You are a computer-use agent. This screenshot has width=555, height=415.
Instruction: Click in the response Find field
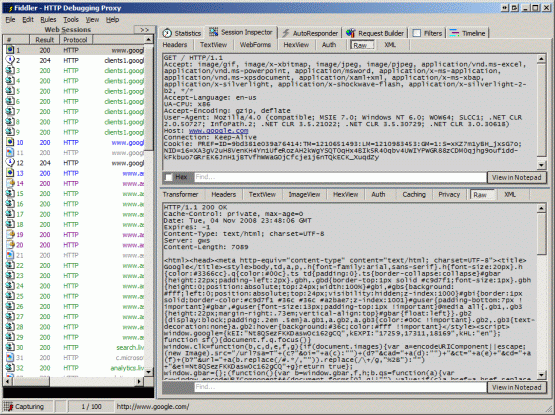tap(340, 387)
